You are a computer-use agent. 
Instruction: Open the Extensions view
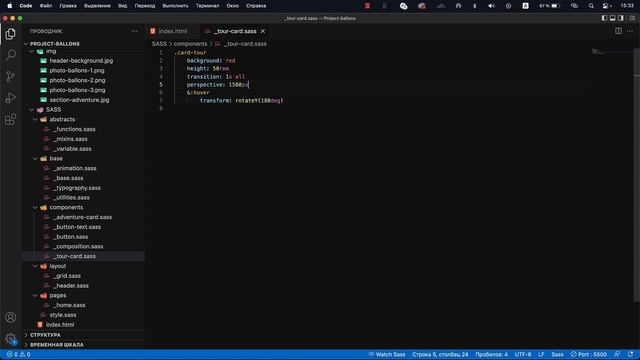click(11, 120)
